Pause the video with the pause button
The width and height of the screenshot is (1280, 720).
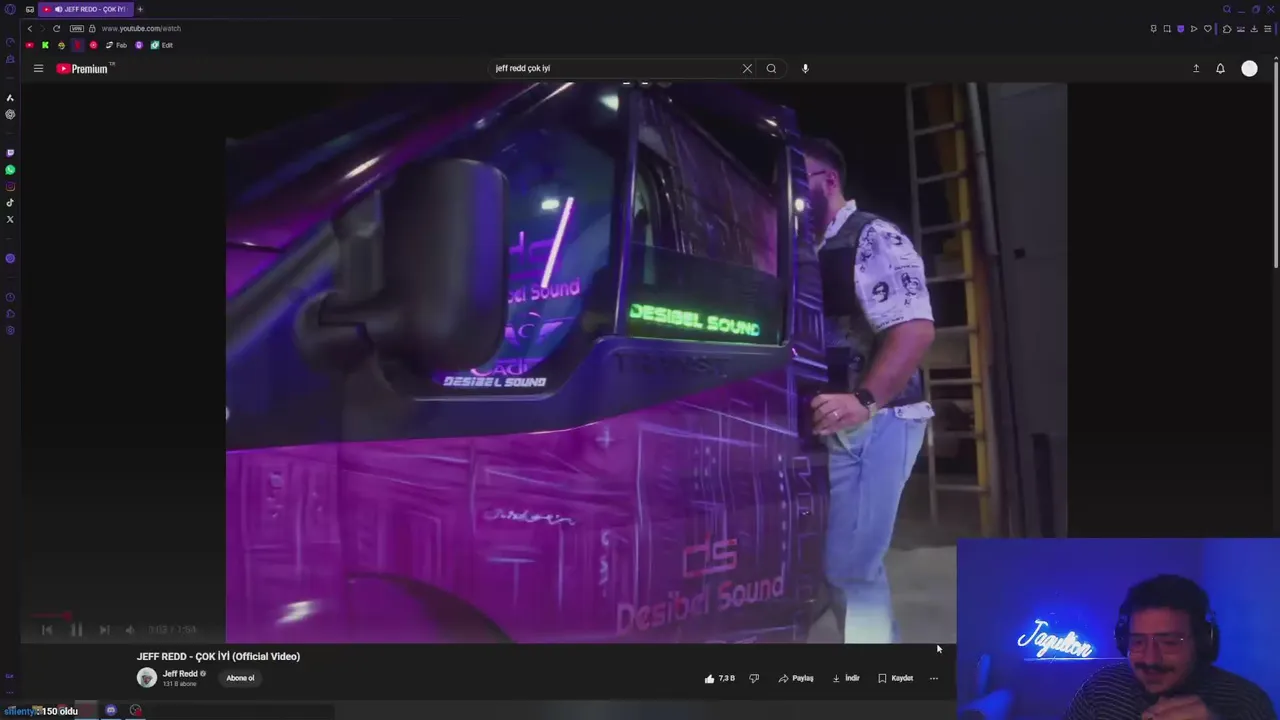[x=76, y=629]
